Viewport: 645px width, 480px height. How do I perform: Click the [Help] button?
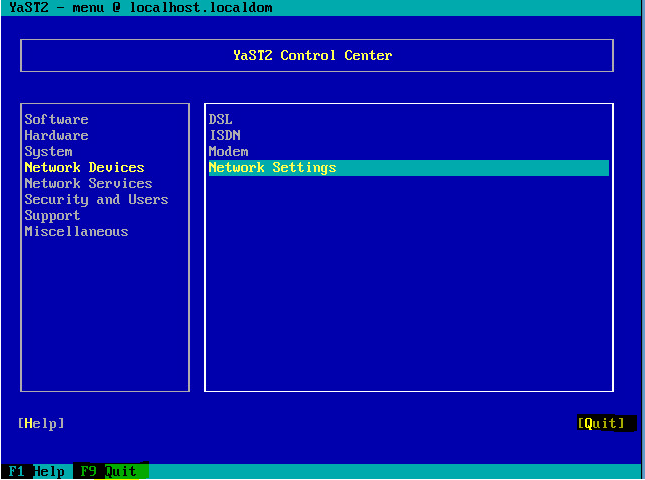(x=41, y=423)
